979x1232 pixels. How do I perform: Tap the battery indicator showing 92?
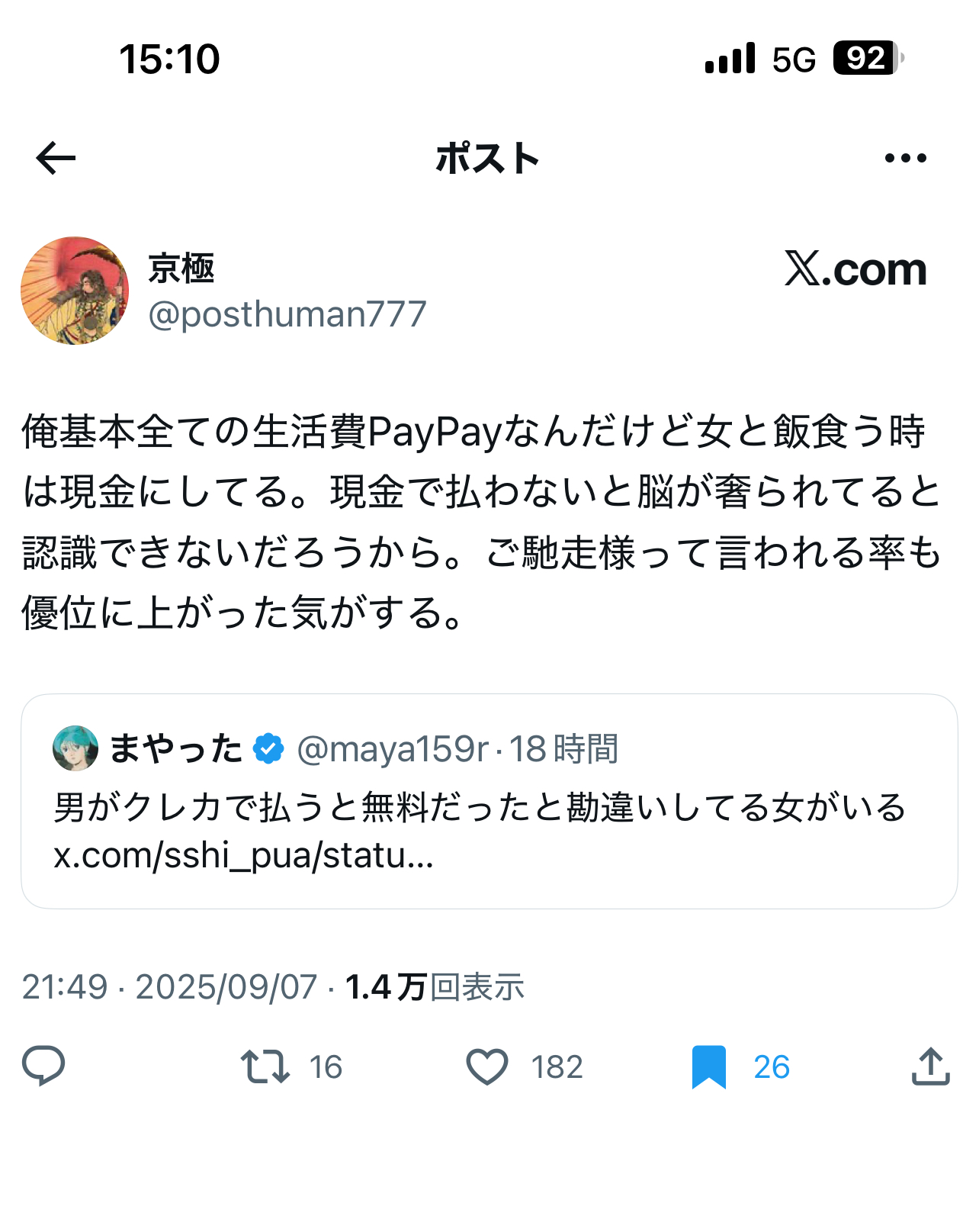pos(868,58)
